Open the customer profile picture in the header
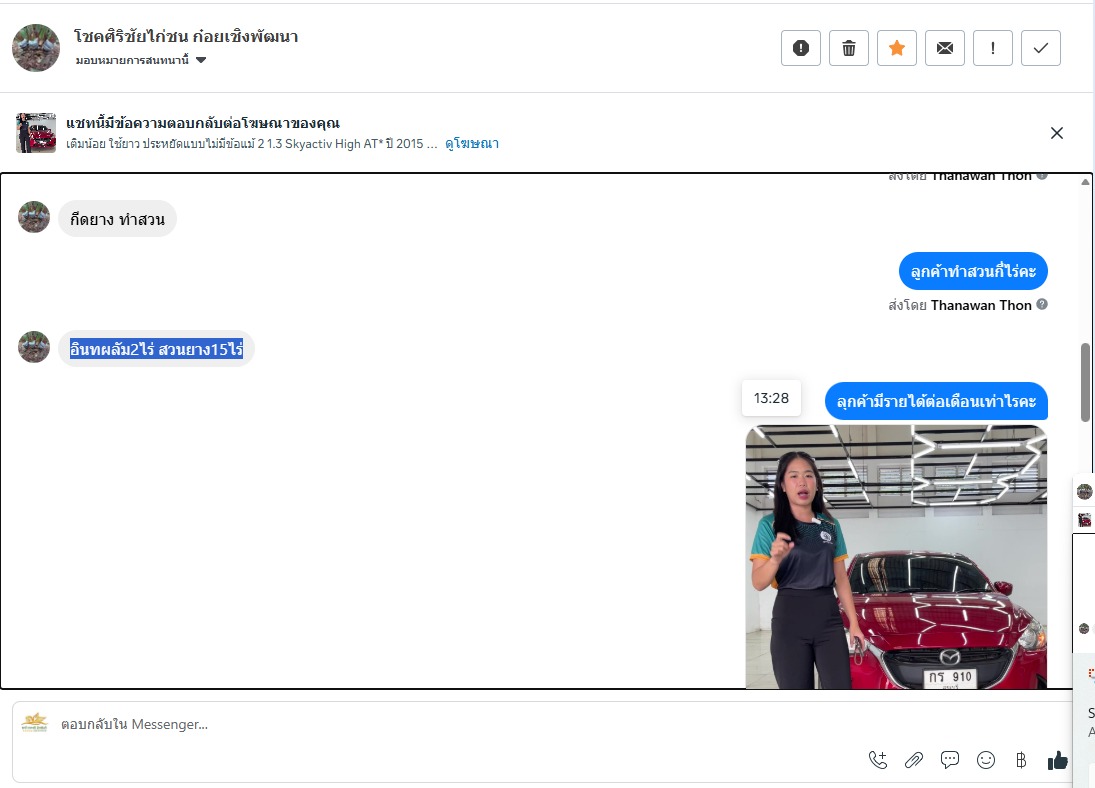 tap(36, 48)
